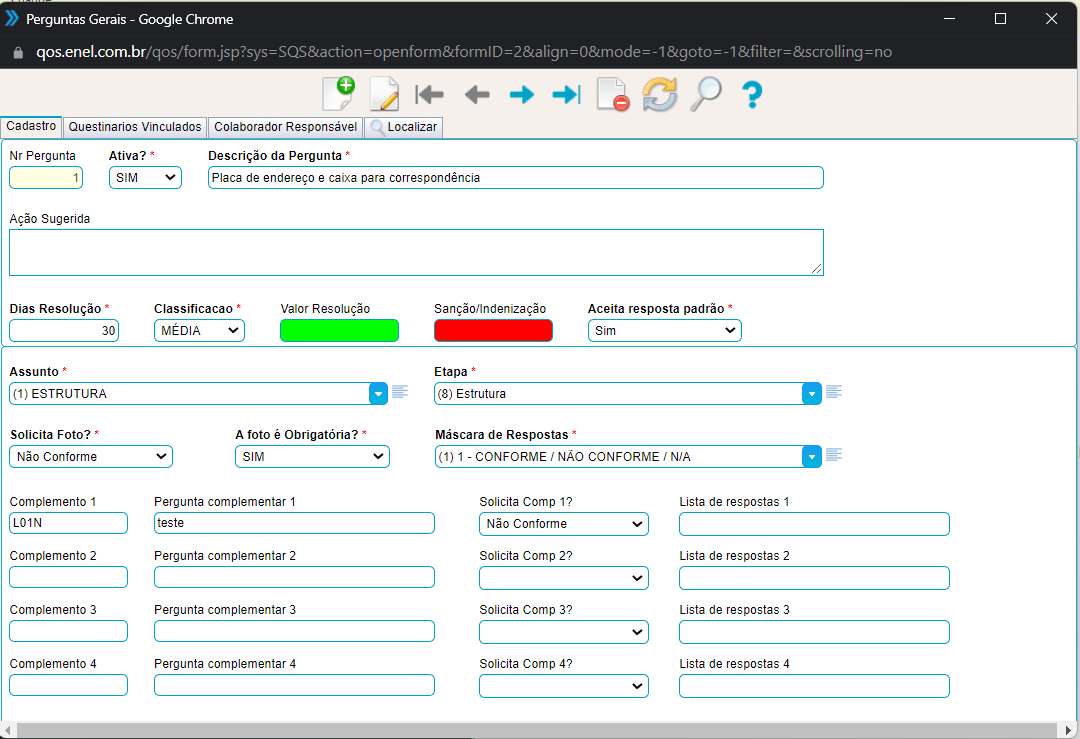
Task: Expand the Classificacao dropdown showing MÉDIA
Action: 199,331
